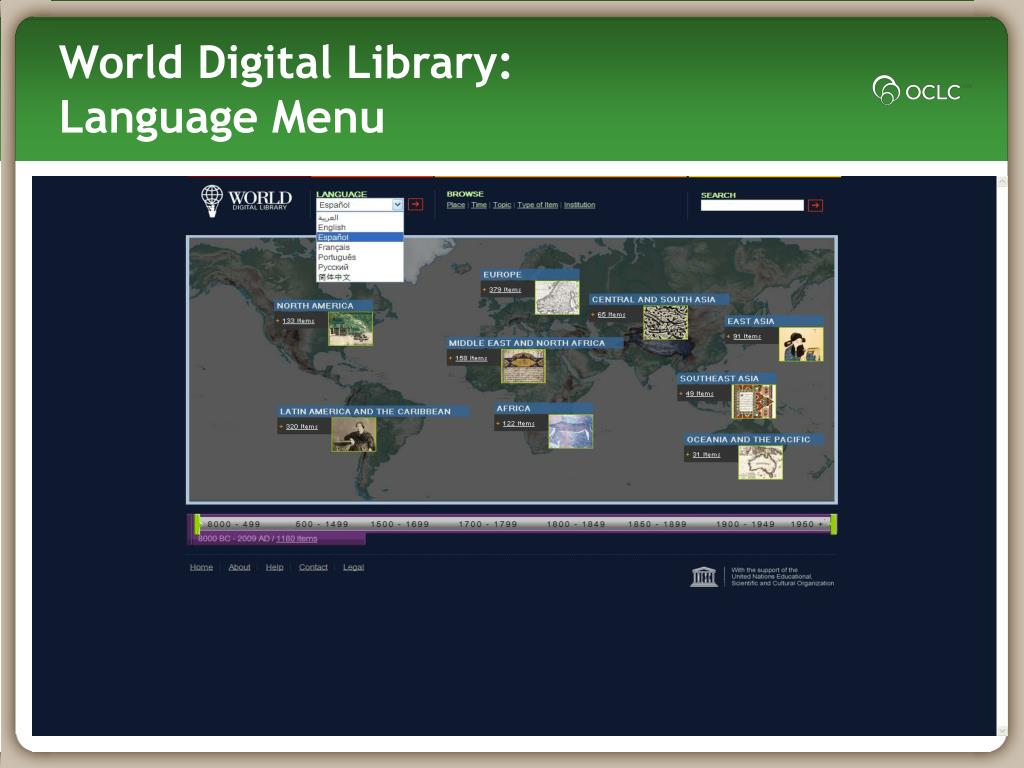
Task: Open the Europe map thumbnail
Action: click(557, 298)
